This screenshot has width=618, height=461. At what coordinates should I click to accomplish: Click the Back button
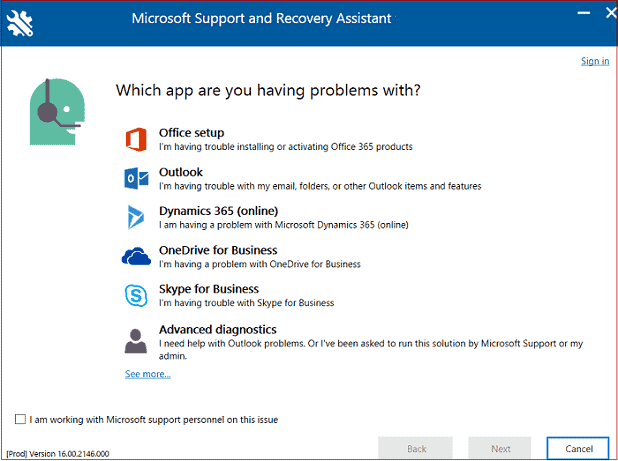click(415, 448)
